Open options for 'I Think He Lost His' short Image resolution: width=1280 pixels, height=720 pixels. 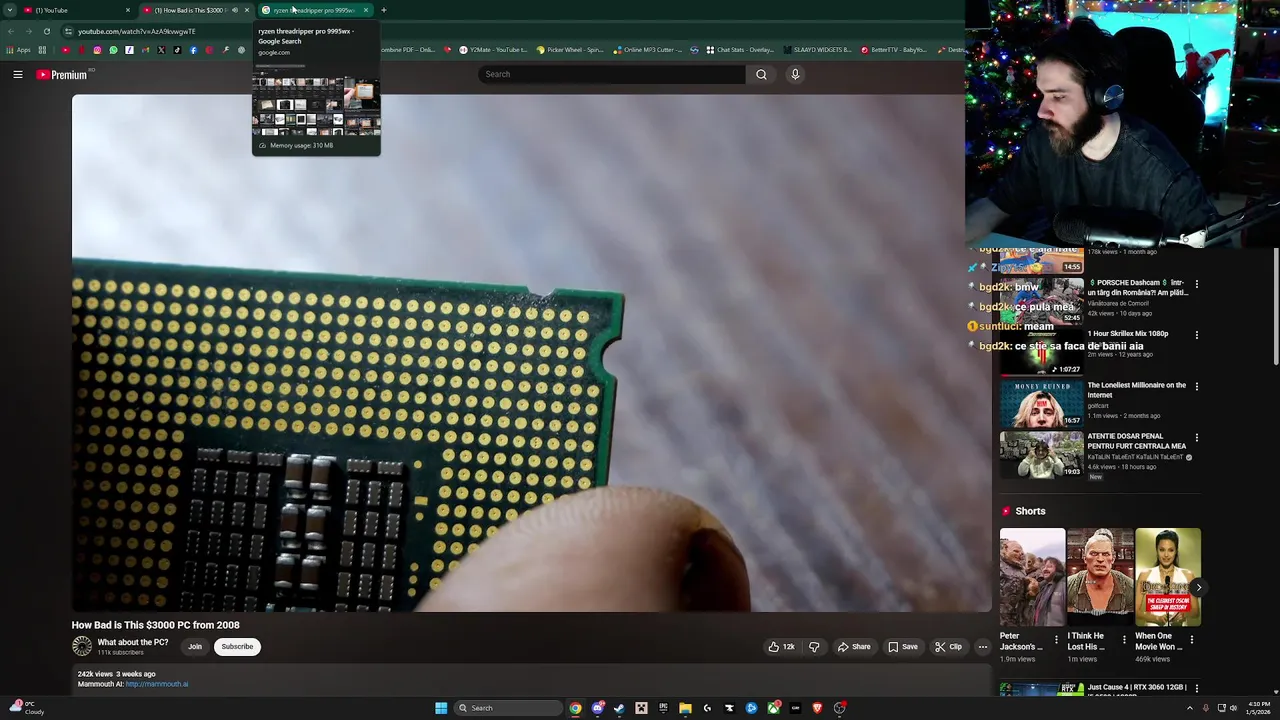click(1124, 638)
